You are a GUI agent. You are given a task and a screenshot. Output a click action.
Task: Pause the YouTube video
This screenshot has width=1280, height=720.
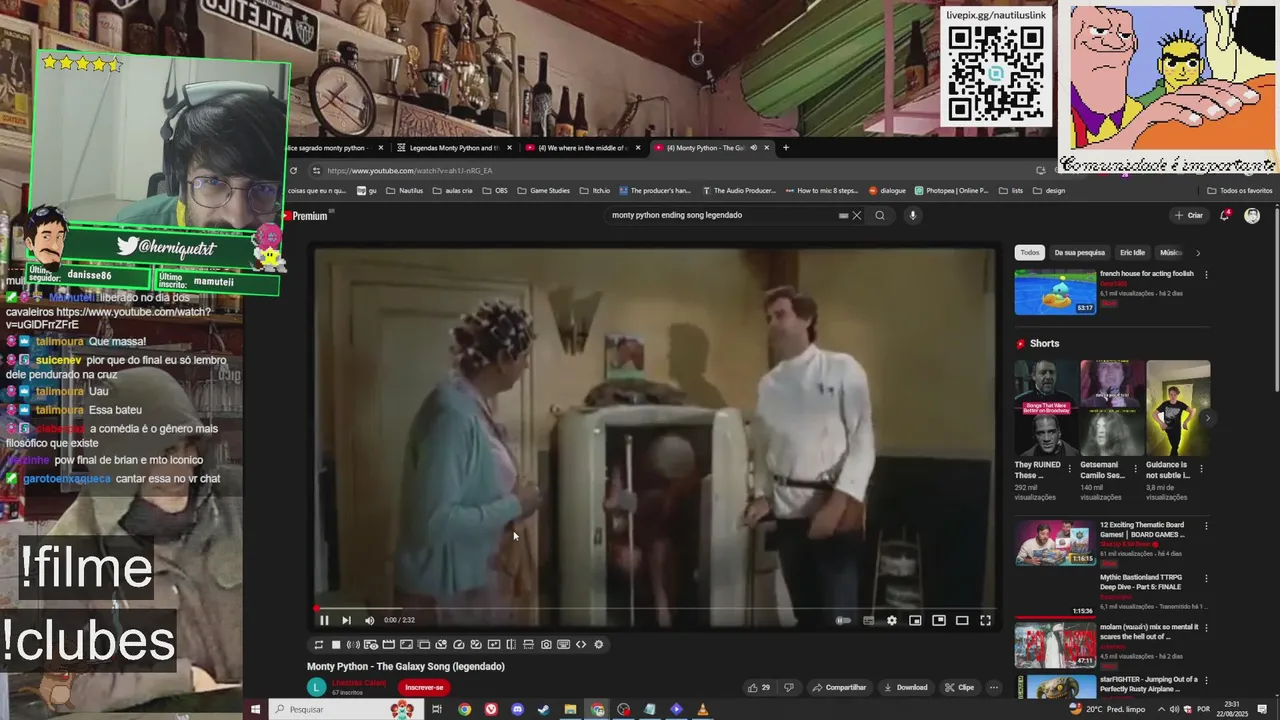click(324, 620)
